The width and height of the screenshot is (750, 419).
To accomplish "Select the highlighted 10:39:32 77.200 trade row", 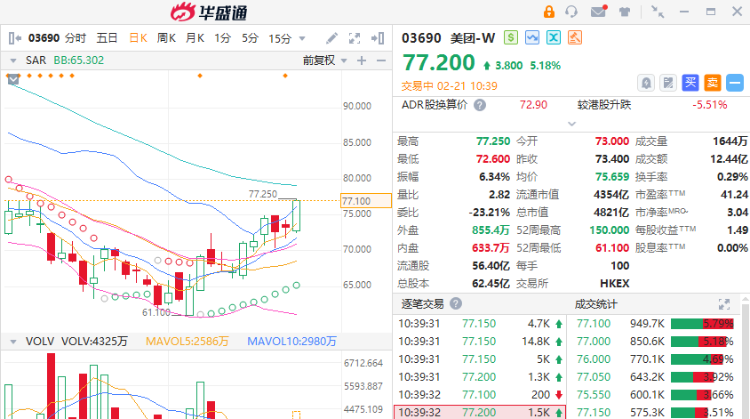I will pos(480,412).
